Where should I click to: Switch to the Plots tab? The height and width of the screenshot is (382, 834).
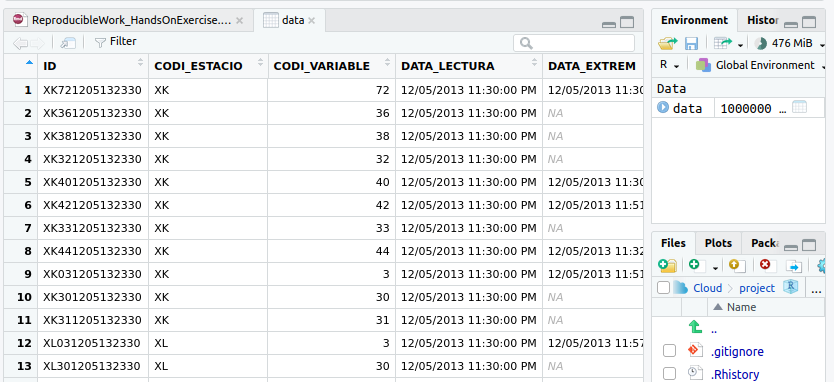[718, 243]
